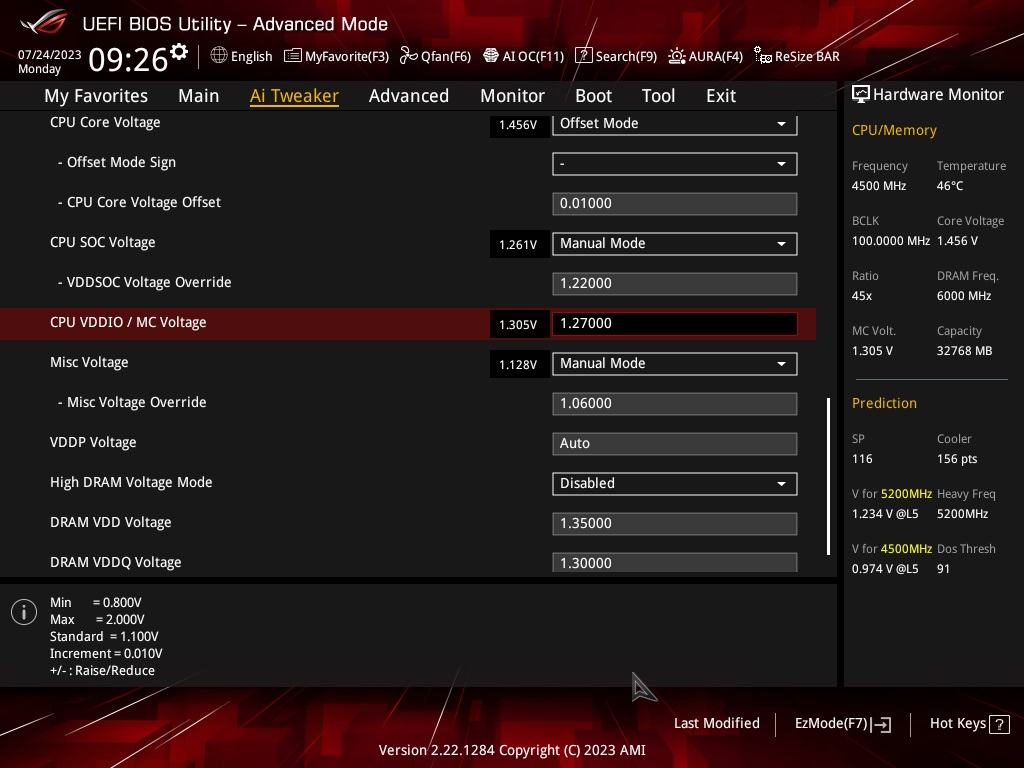The height and width of the screenshot is (768, 1024).
Task: Click the settings list scrollbar
Action: click(x=829, y=477)
